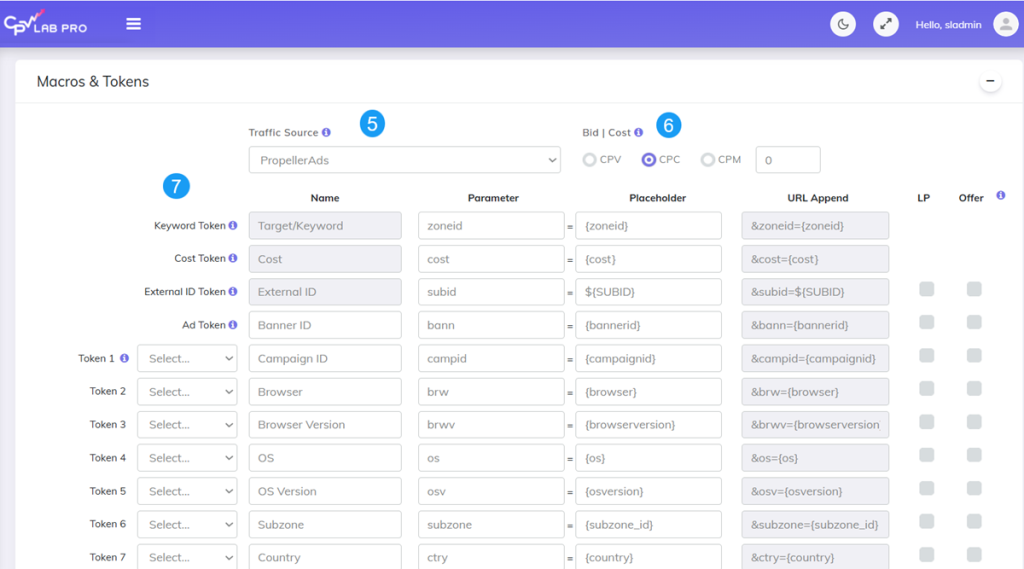The image size is (1024, 569).
Task: Click the {subzone_id} placeholder field
Action: click(648, 525)
